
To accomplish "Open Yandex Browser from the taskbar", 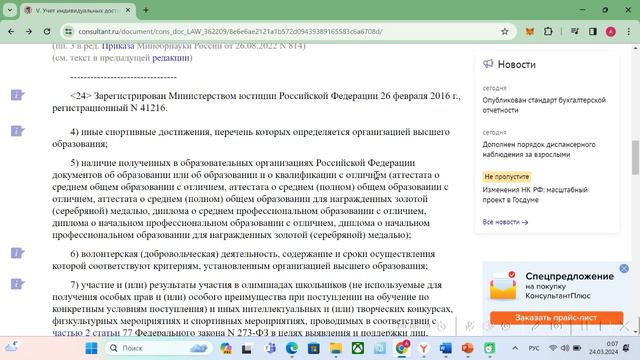I will tap(424, 348).
